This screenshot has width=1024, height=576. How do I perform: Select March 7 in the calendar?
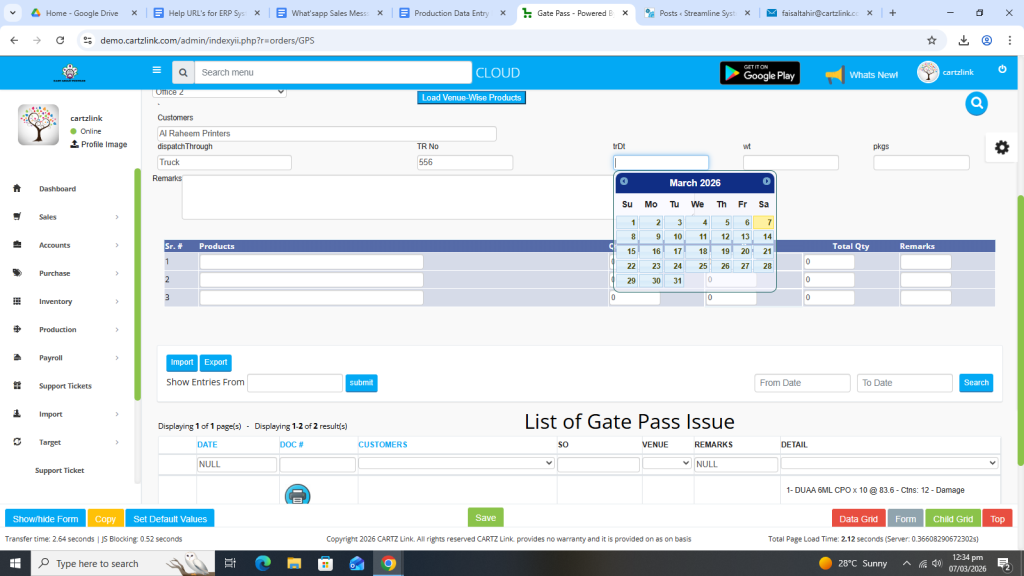pyautogui.click(x=764, y=223)
